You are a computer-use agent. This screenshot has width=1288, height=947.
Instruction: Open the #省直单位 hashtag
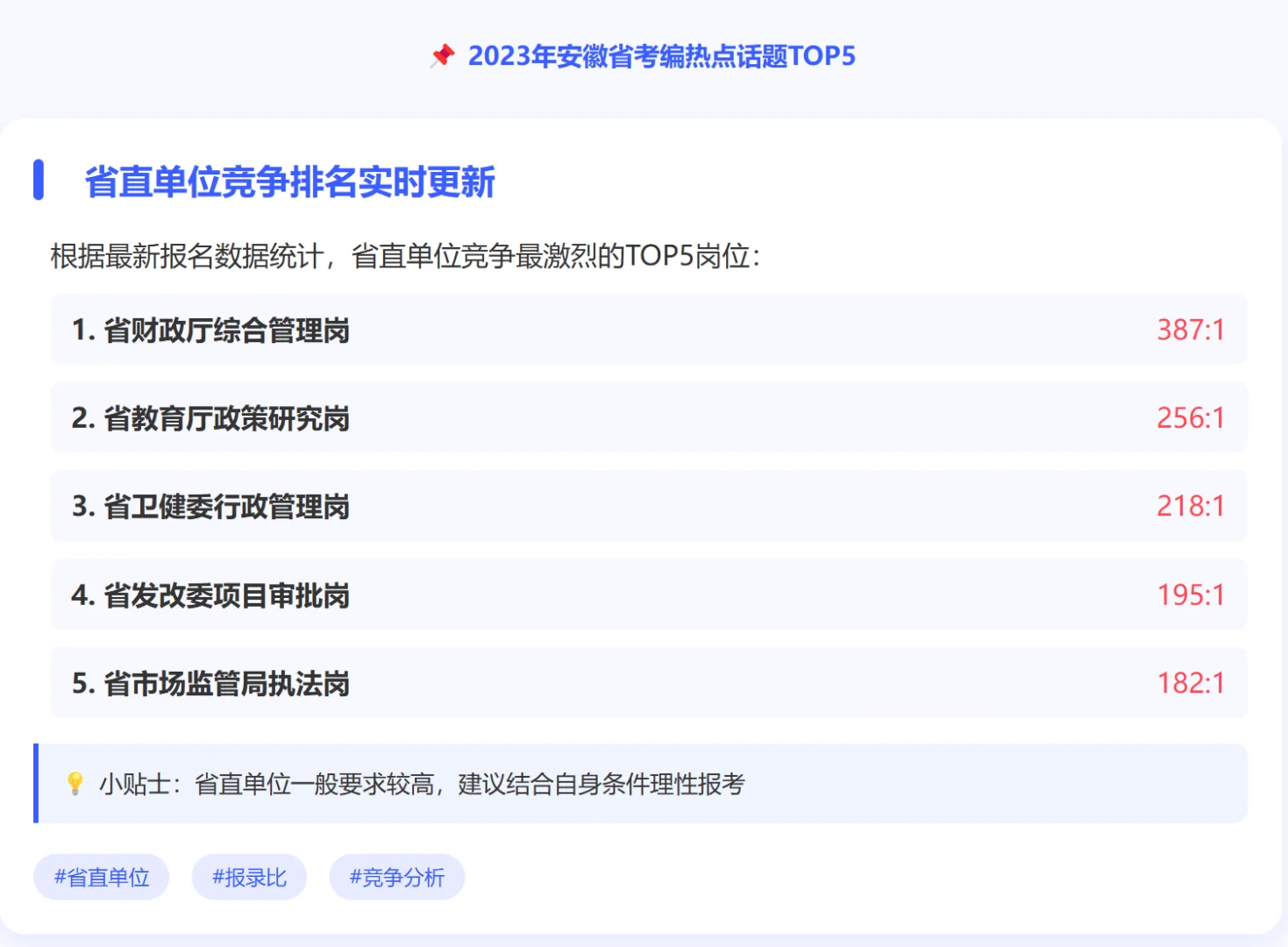coord(101,877)
